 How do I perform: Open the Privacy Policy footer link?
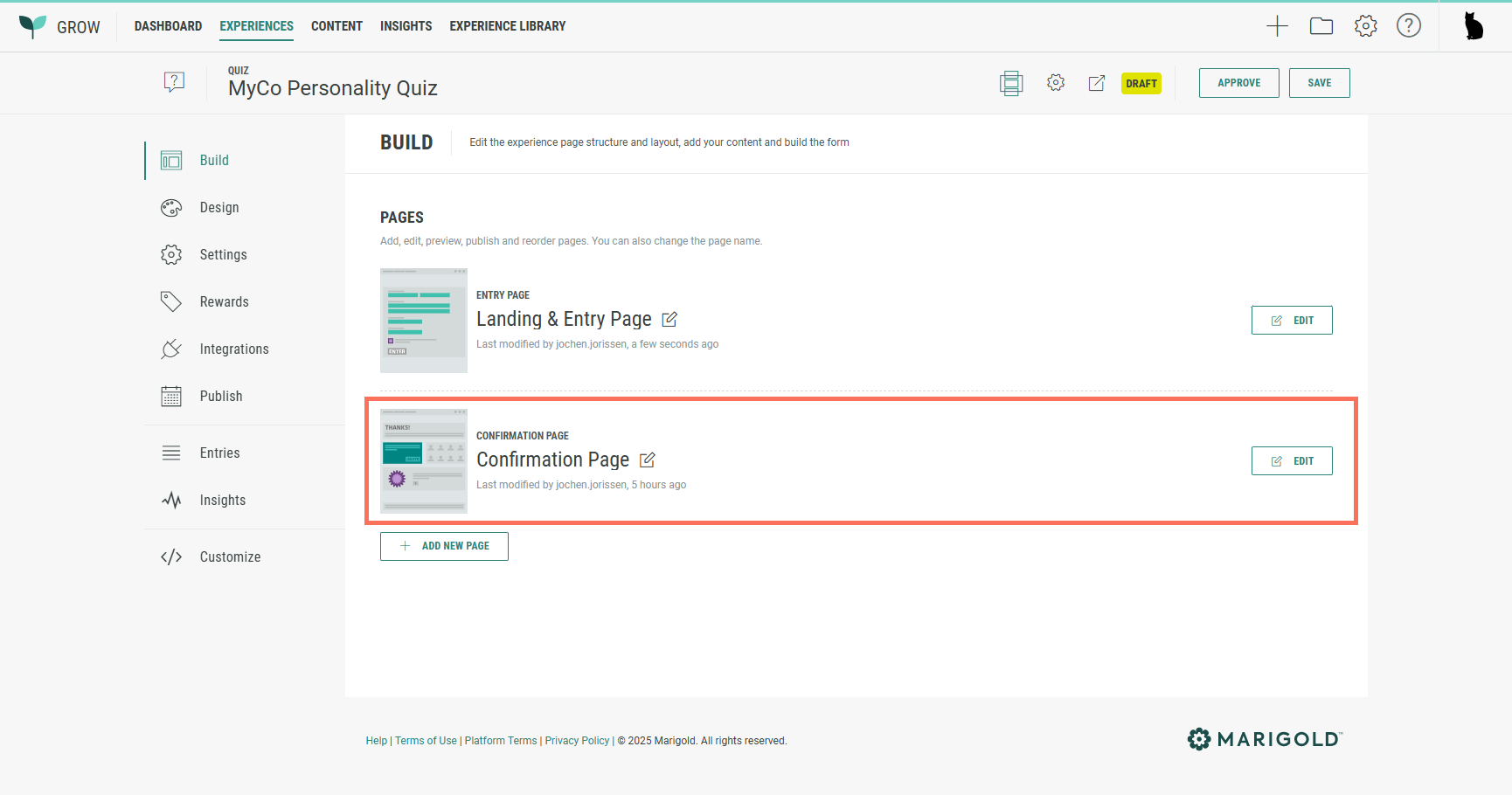pos(577,741)
